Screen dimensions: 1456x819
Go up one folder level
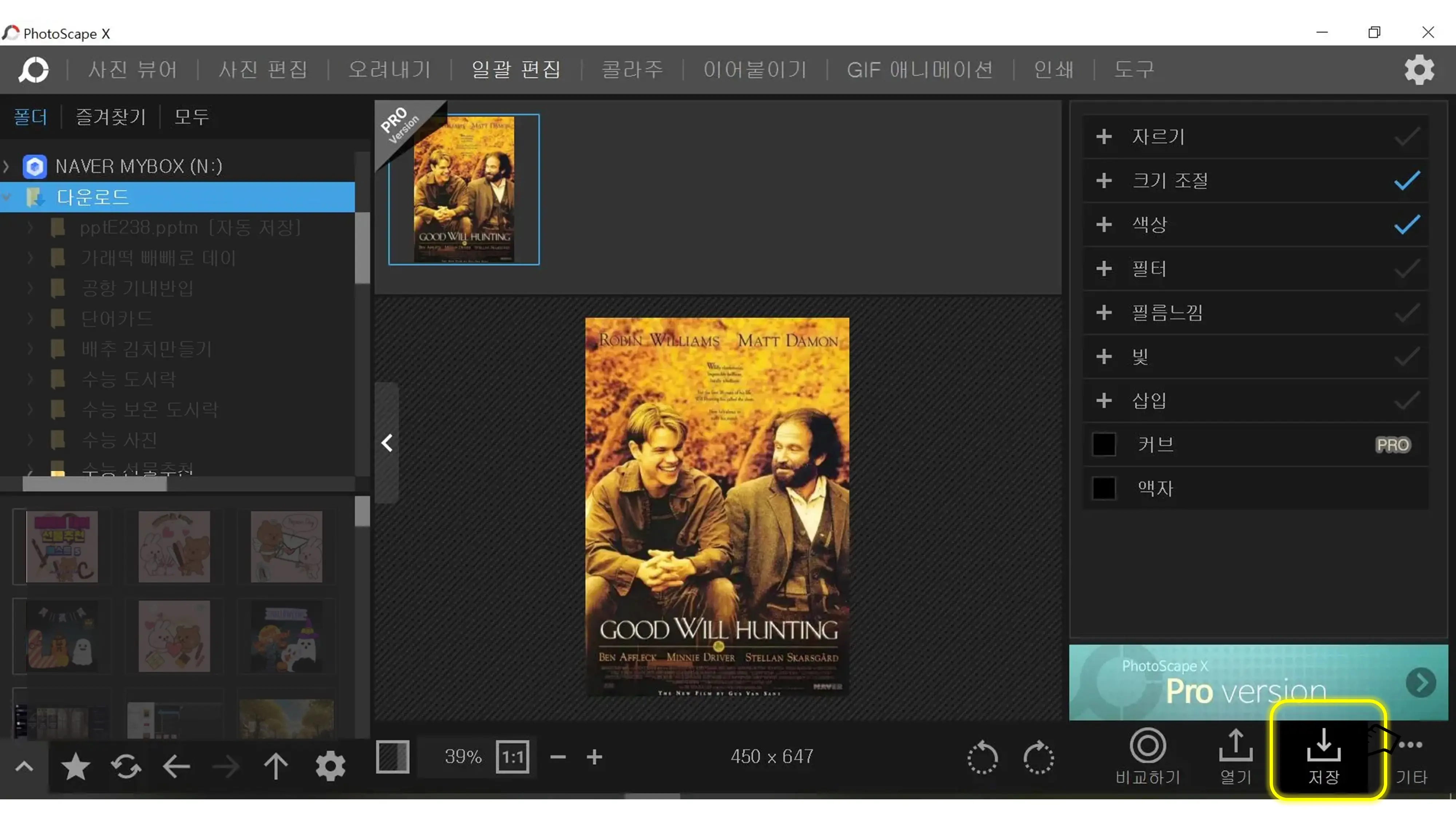[276, 767]
